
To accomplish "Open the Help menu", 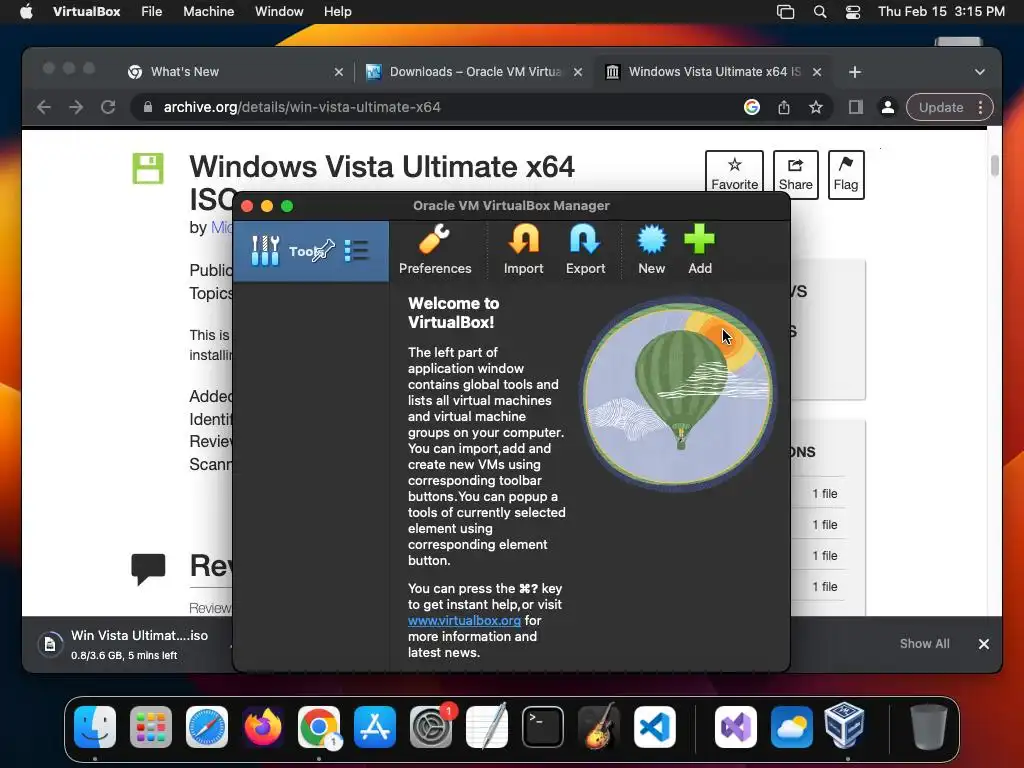I will [x=338, y=12].
